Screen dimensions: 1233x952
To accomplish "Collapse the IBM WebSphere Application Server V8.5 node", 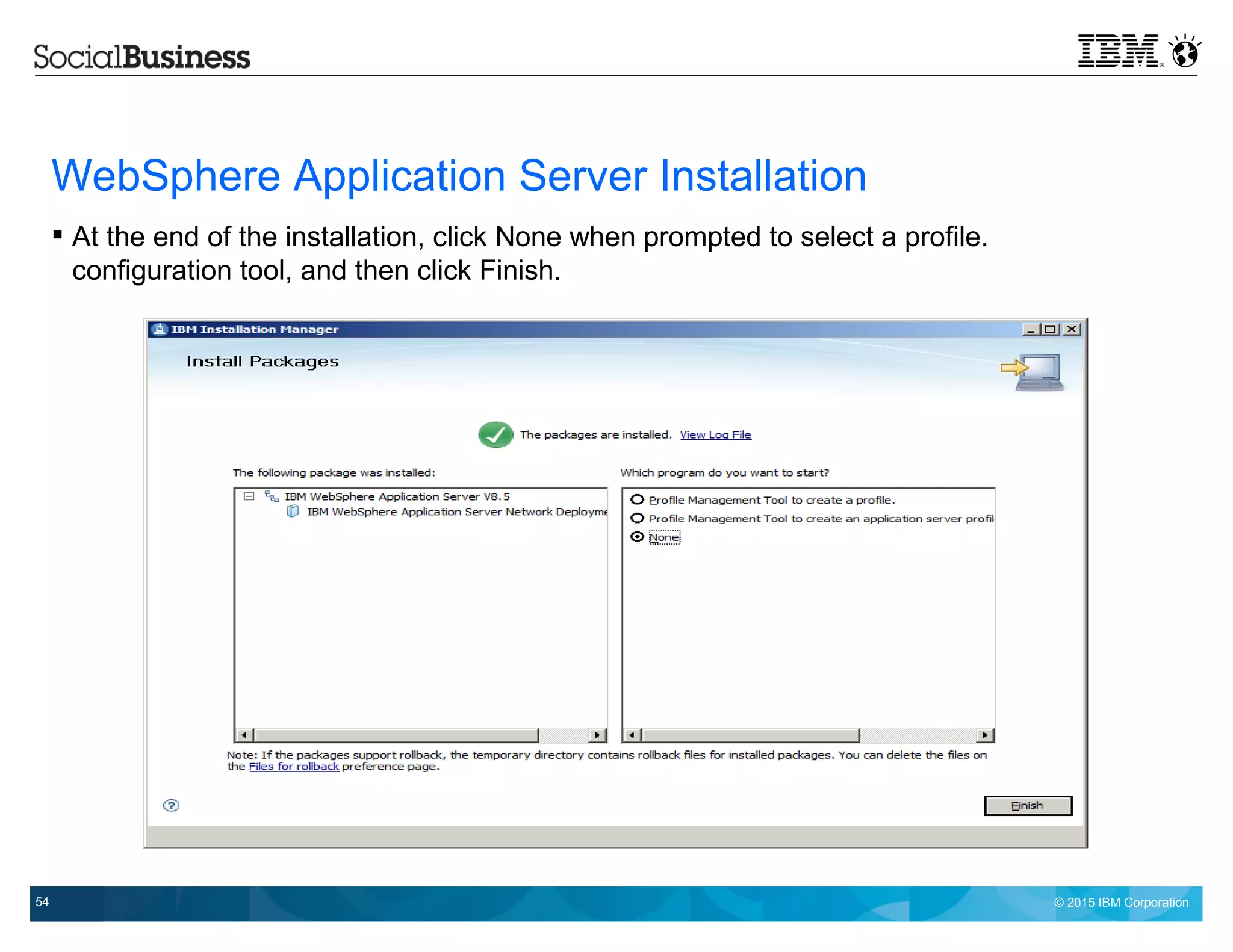I will coord(249,496).
